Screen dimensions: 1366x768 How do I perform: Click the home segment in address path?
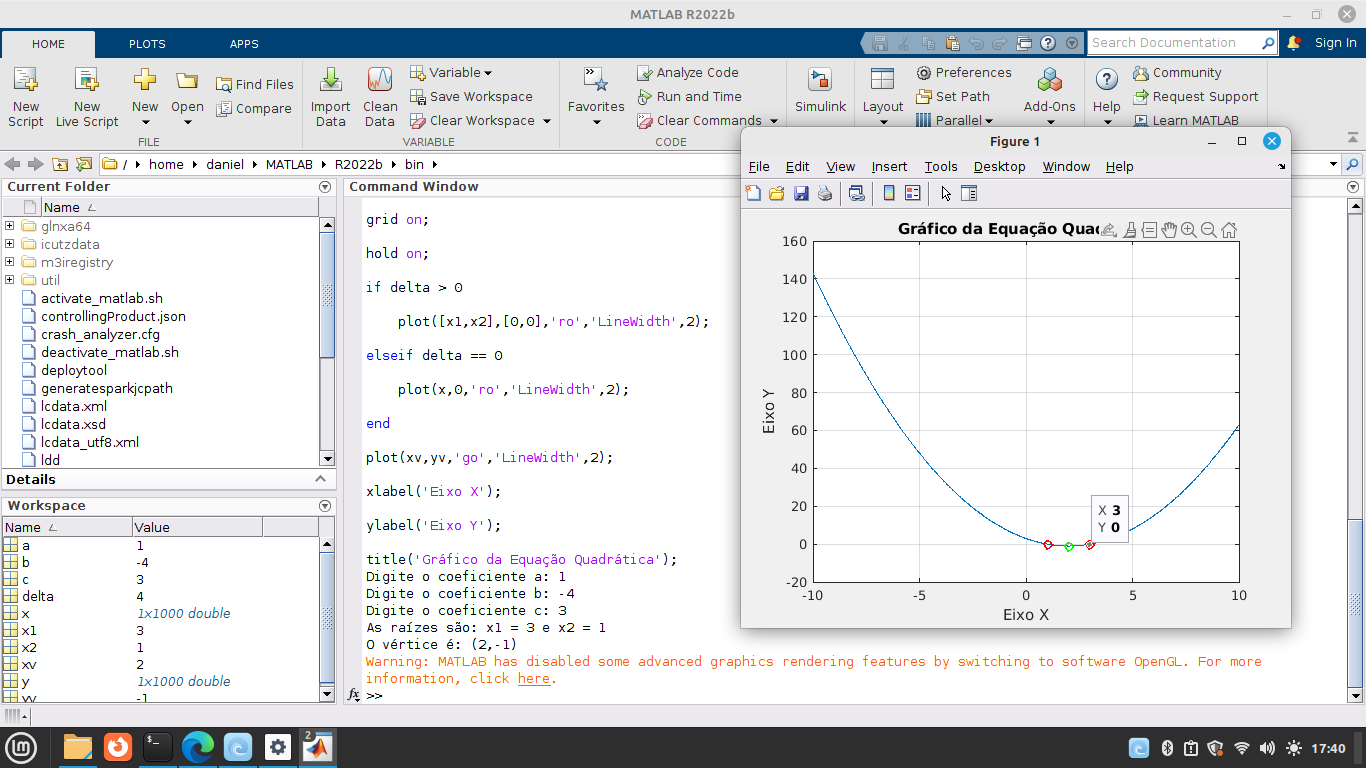[166, 165]
